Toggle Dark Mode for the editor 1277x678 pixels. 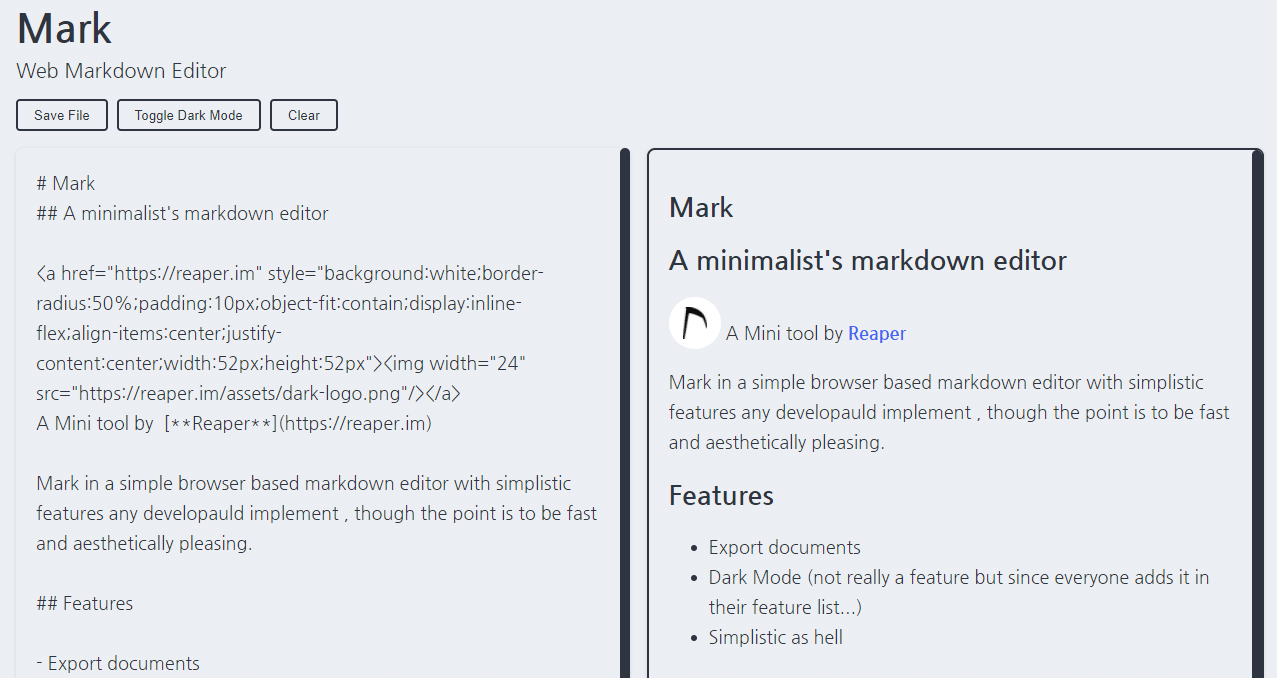click(188, 114)
